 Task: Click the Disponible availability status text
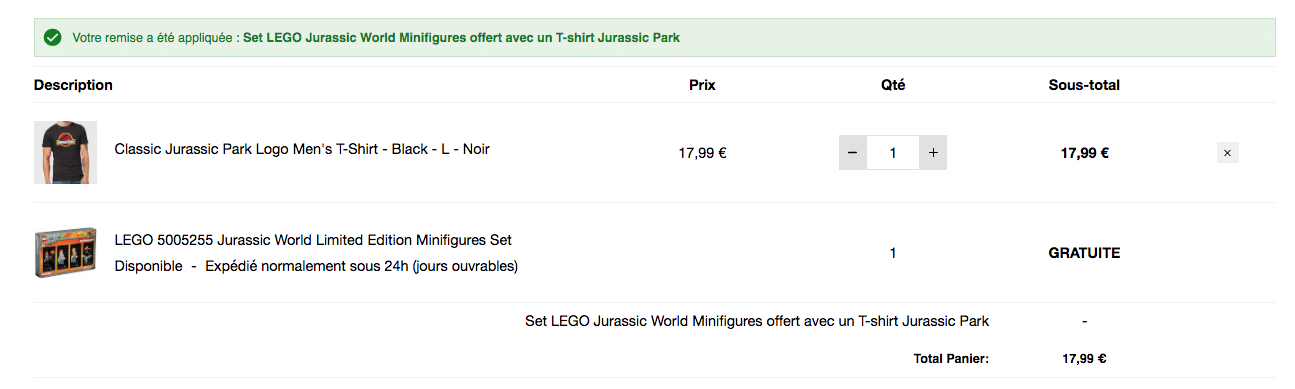tap(148, 266)
